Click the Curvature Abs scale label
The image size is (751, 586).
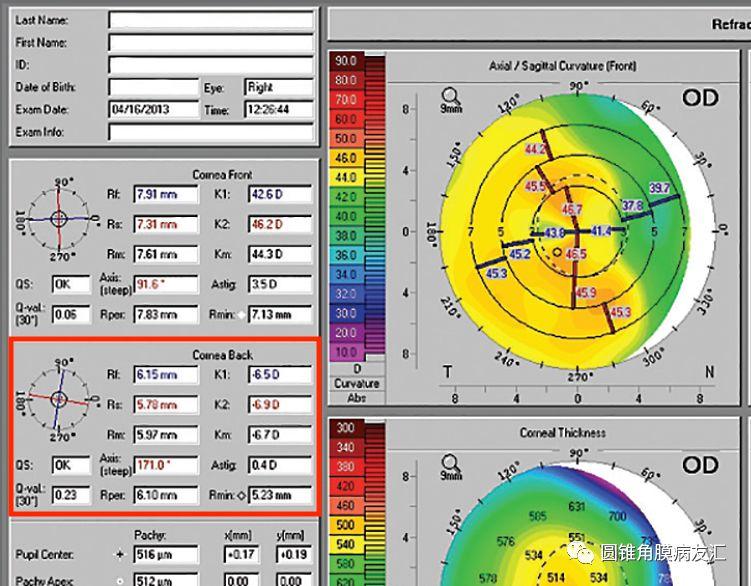[x=357, y=391]
